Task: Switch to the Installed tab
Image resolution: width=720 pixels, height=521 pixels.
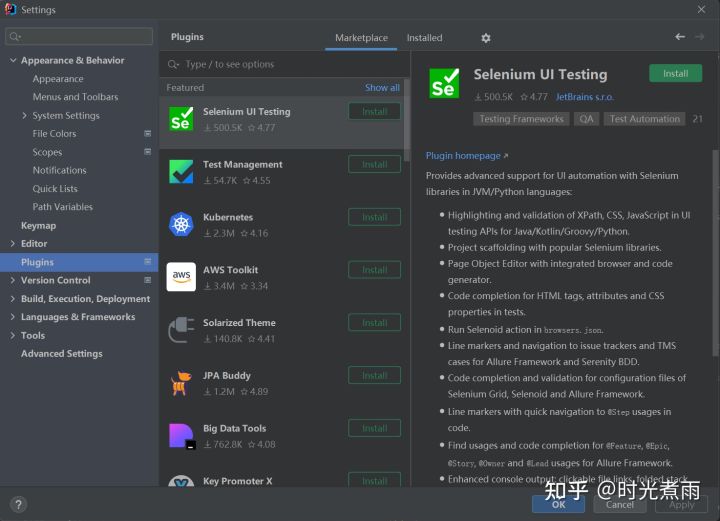Action: (x=424, y=38)
